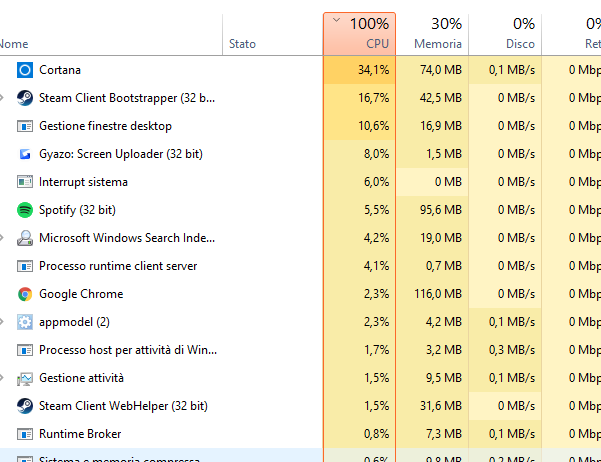Expand the Steam Client Bootstrapper process group
The width and height of the screenshot is (601, 462).
coord(2,98)
